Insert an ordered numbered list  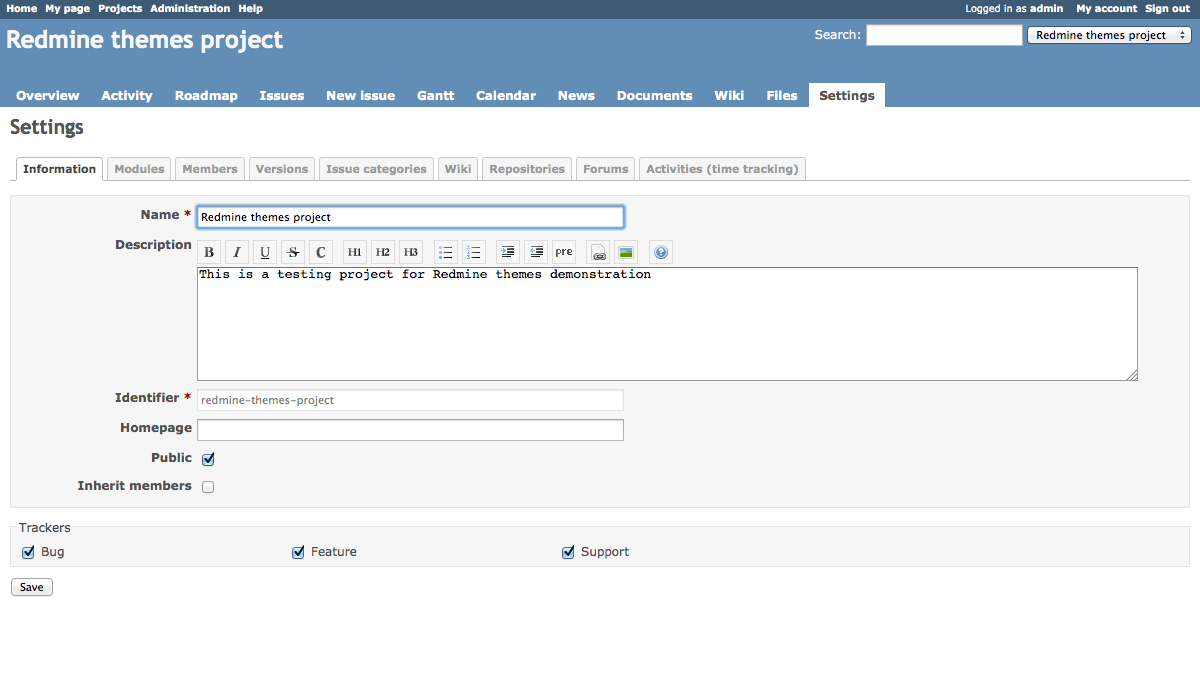click(x=474, y=252)
